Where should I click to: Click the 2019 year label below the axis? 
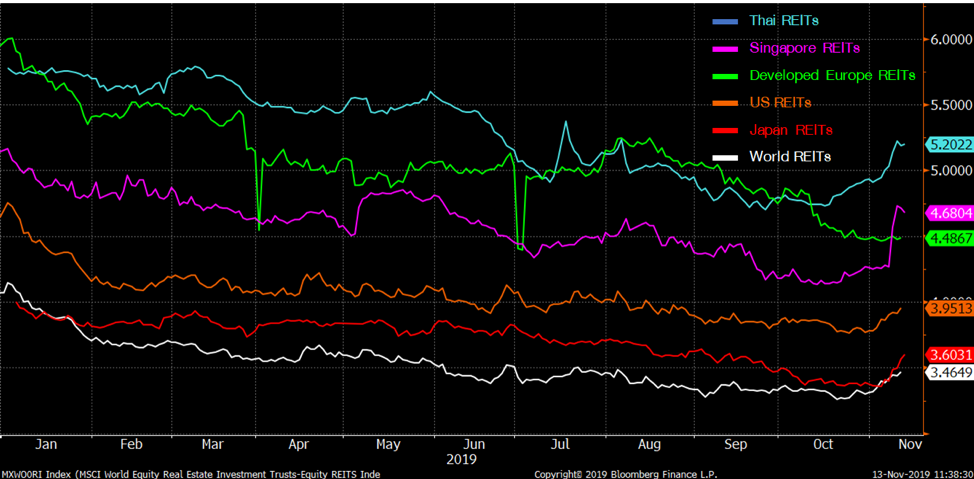point(462,459)
